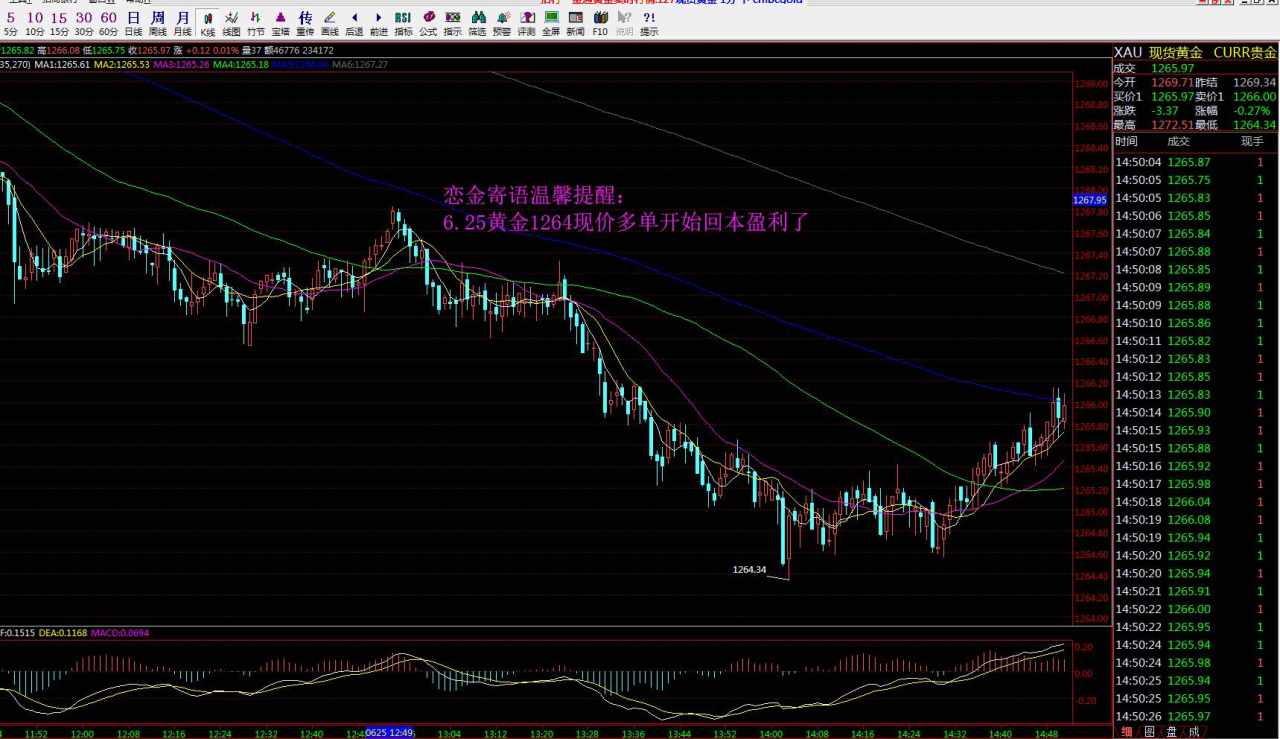Select the 竹节 bar chart mode
This screenshot has width=1280, height=739.
point(256,23)
